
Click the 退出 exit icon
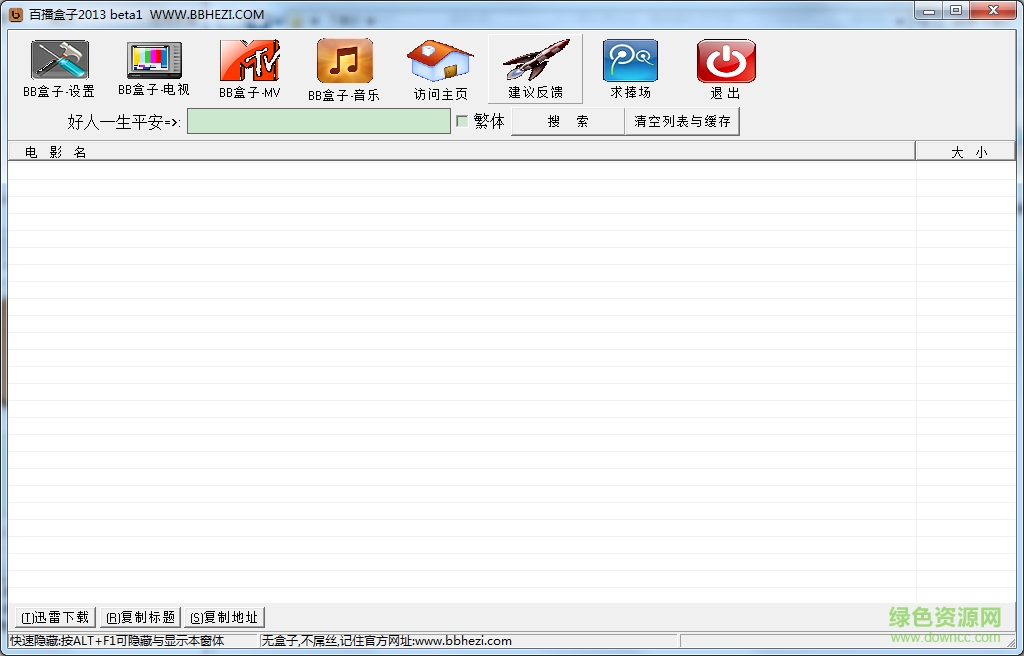coord(724,68)
